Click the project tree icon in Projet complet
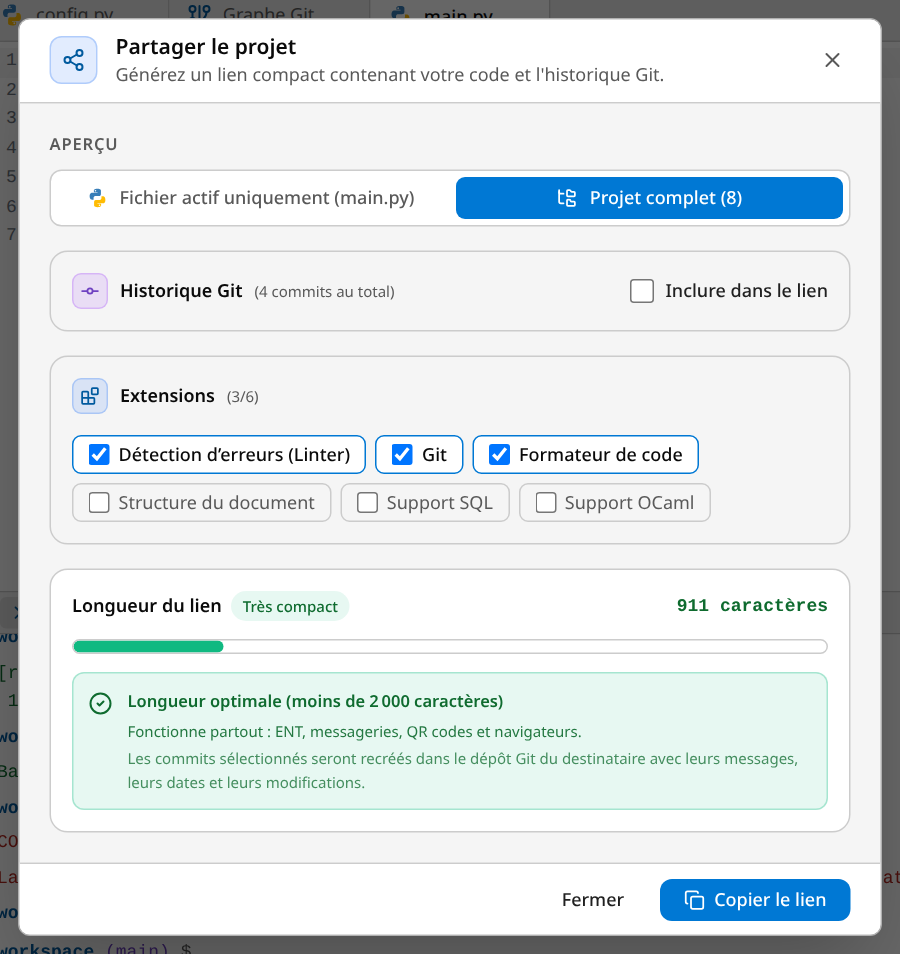Image resolution: width=900 pixels, height=954 pixels. [x=567, y=198]
